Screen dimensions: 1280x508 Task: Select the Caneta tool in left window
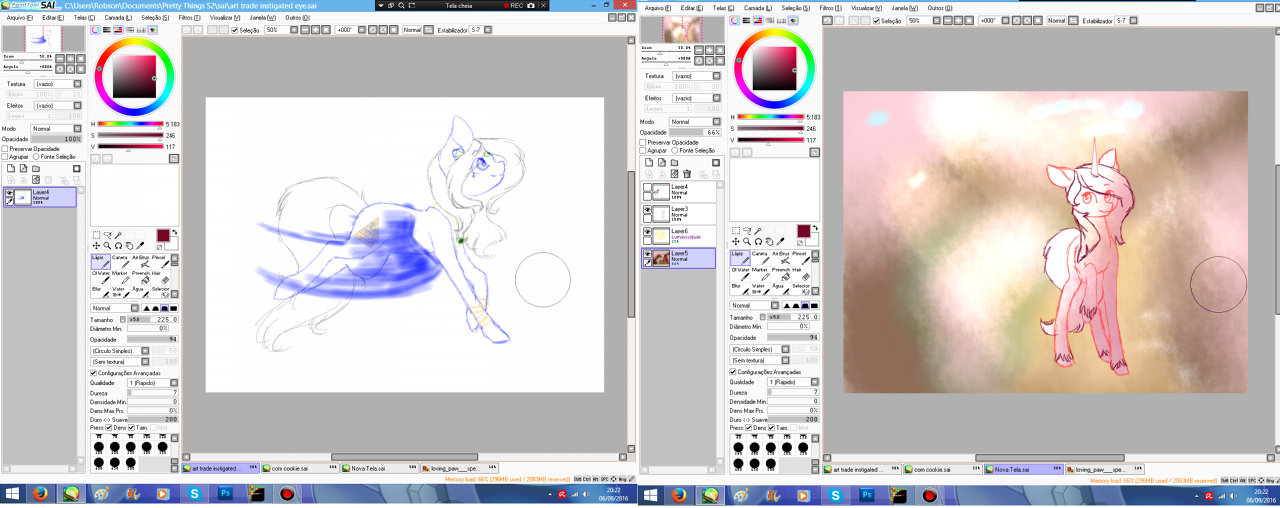click(120, 260)
